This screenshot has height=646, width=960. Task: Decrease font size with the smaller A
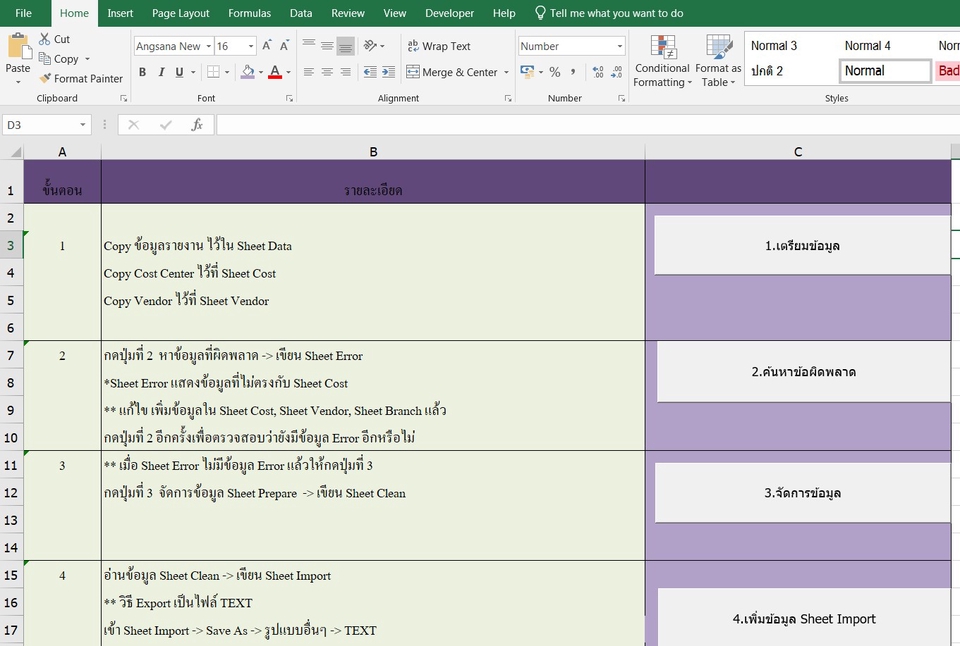[284, 46]
